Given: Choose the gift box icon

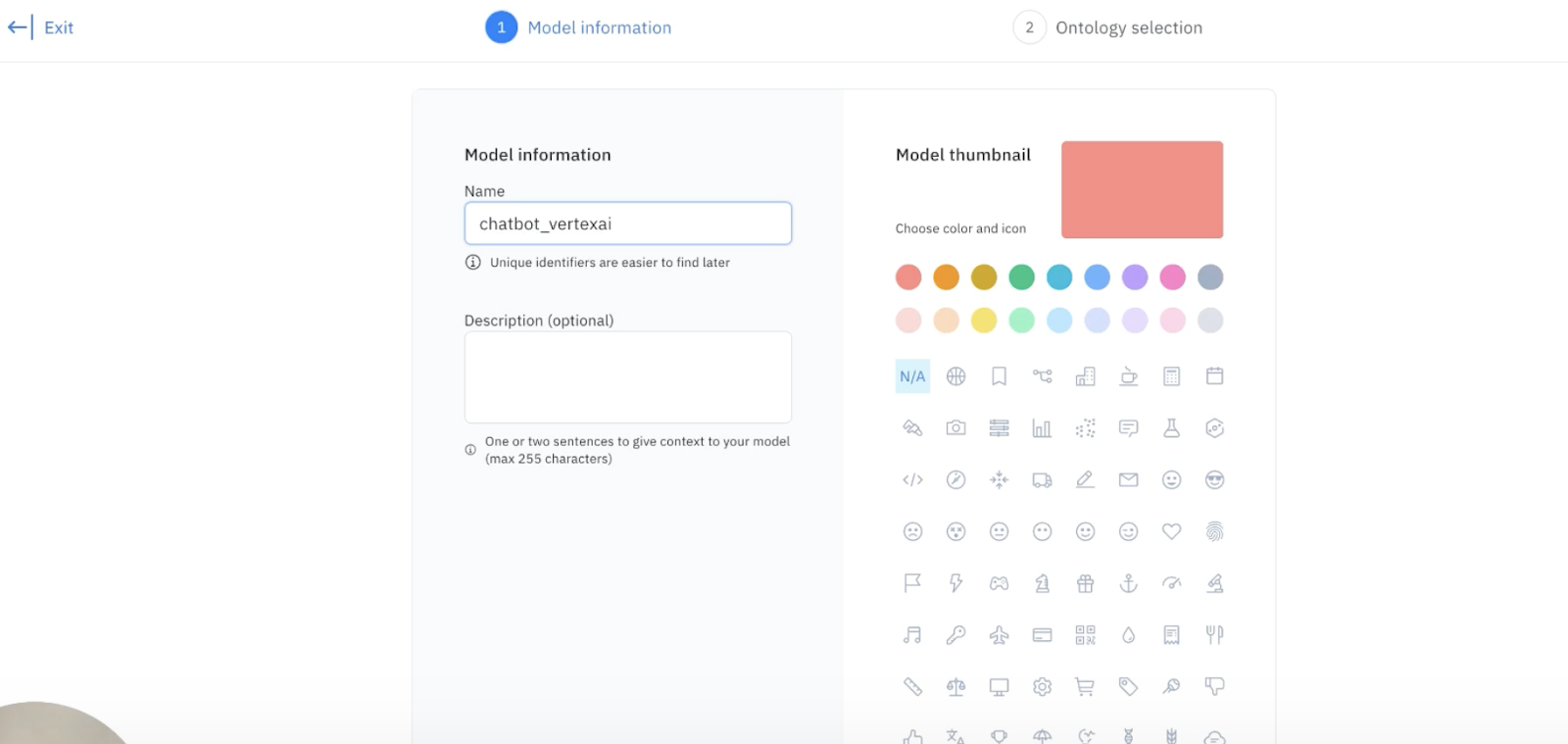Looking at the screenshot, I should click(1086, 583).
